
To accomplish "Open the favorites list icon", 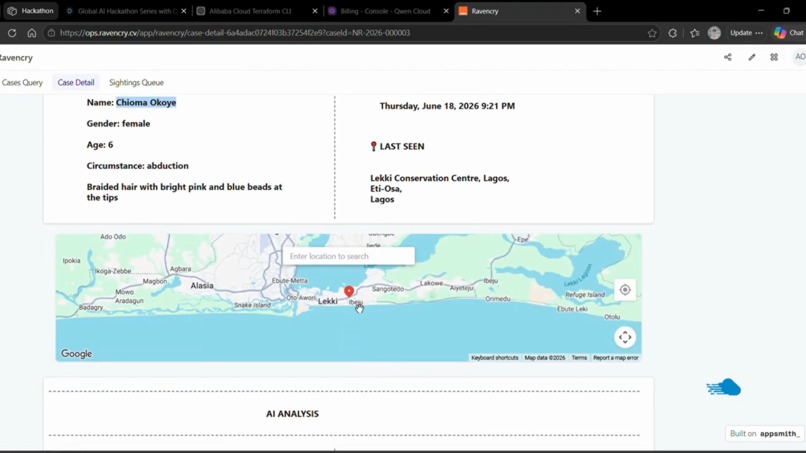I will pyautogui.click(x=694, y=33).
